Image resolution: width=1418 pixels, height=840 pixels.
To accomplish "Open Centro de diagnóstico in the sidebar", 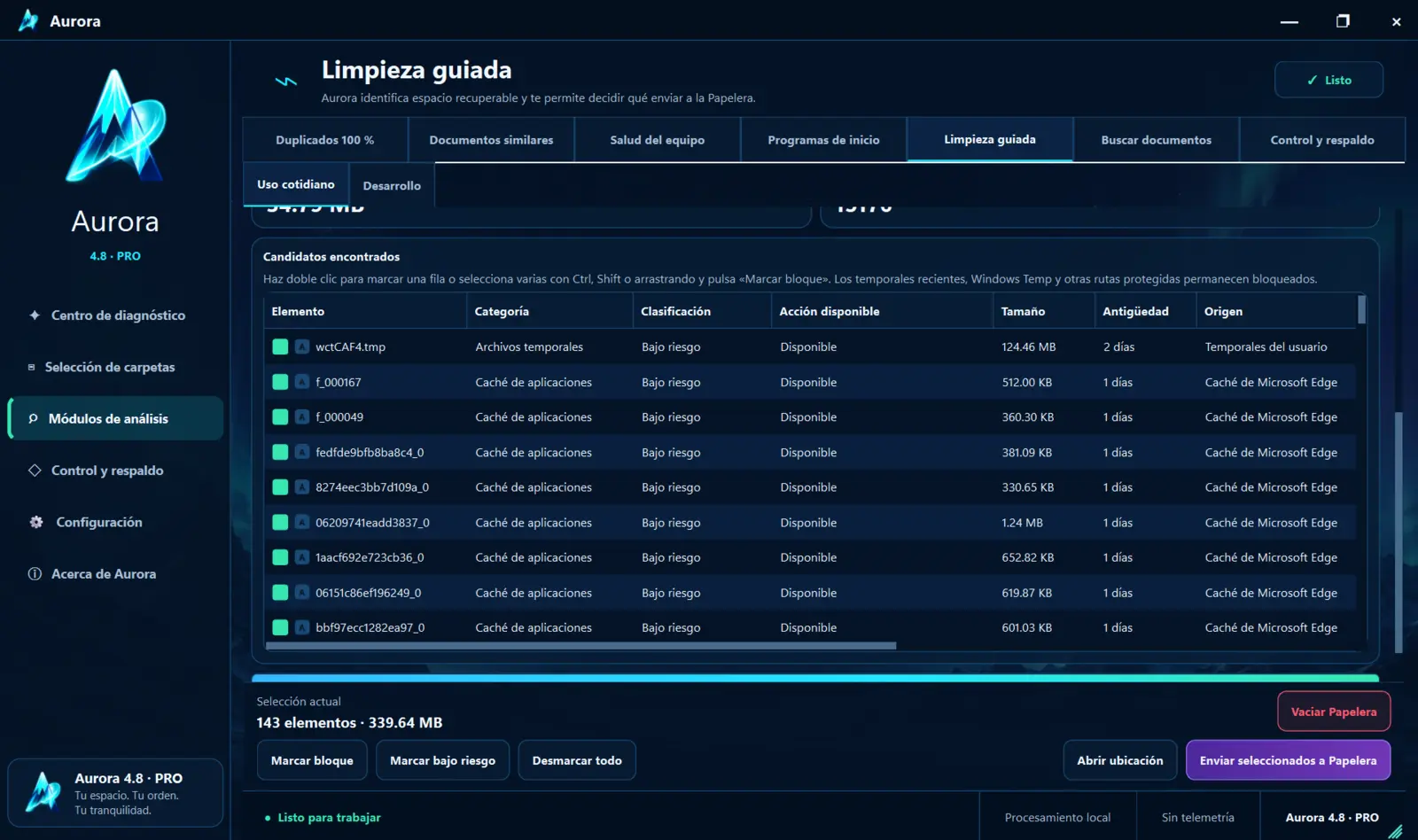I will 115,315.
